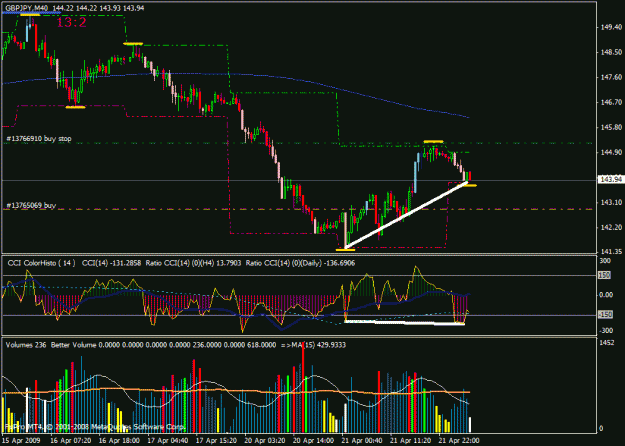Click the 300 level on CCI scale
The height and width of the screenshot is (446, 625).
click(605, 261)
